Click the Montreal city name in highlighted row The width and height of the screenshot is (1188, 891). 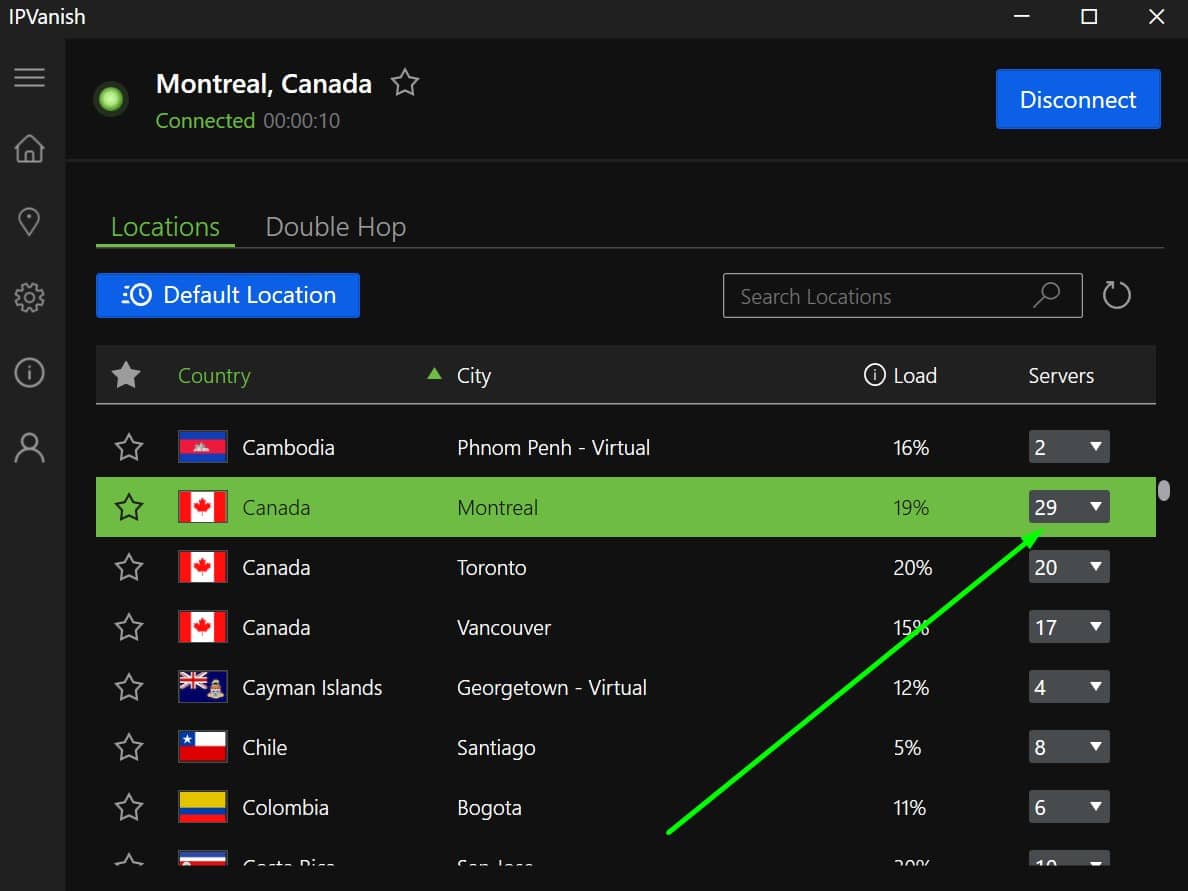click(x=497, y=508)
